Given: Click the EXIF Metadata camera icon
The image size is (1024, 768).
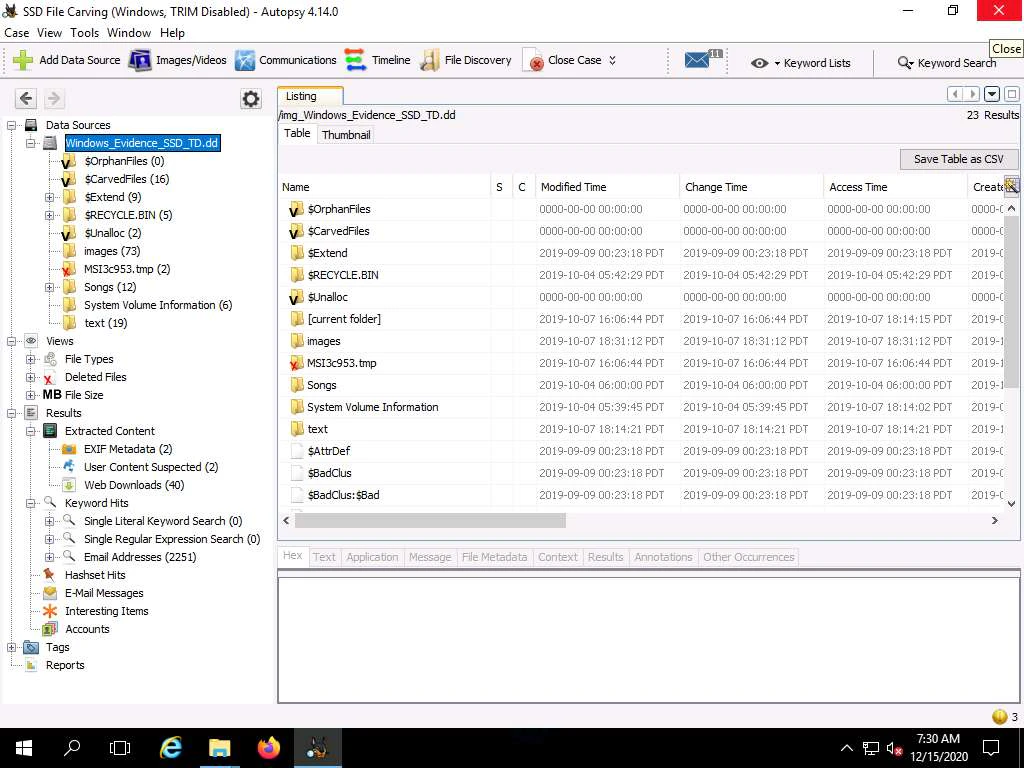Looking at the screenshot, I should pos(69,449).
